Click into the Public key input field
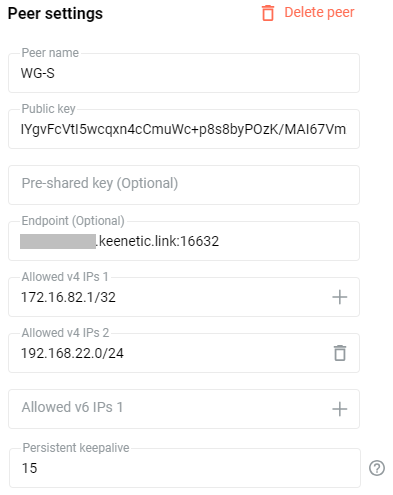The width and height of the screenshot is (393, 495). pyautogui.click(x=184, y=129)
